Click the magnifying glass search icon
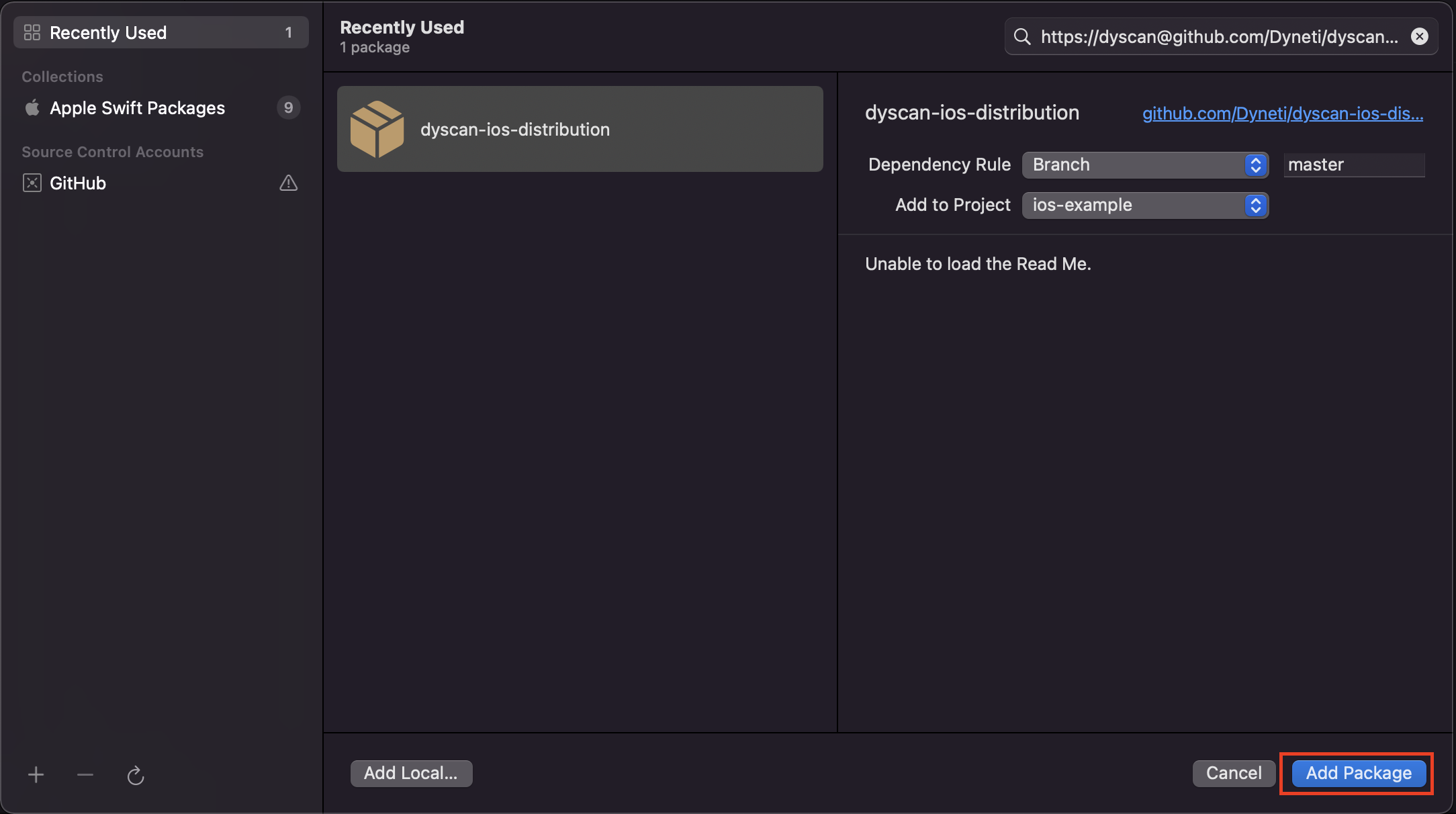Image resolution: width=1456 pixels, height=814 pixels. tap(1022, 36)
